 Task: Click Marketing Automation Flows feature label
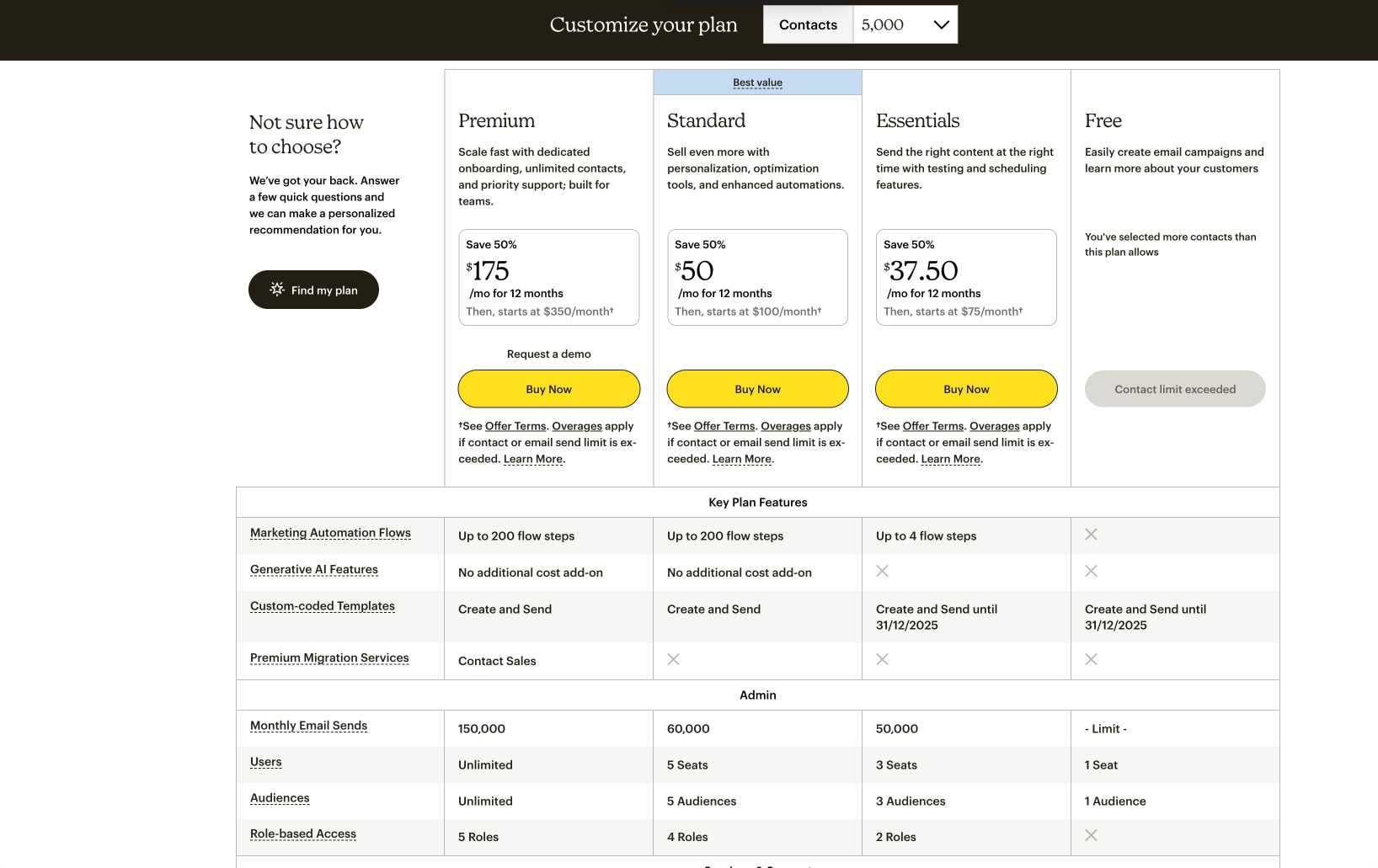(330, 533)
